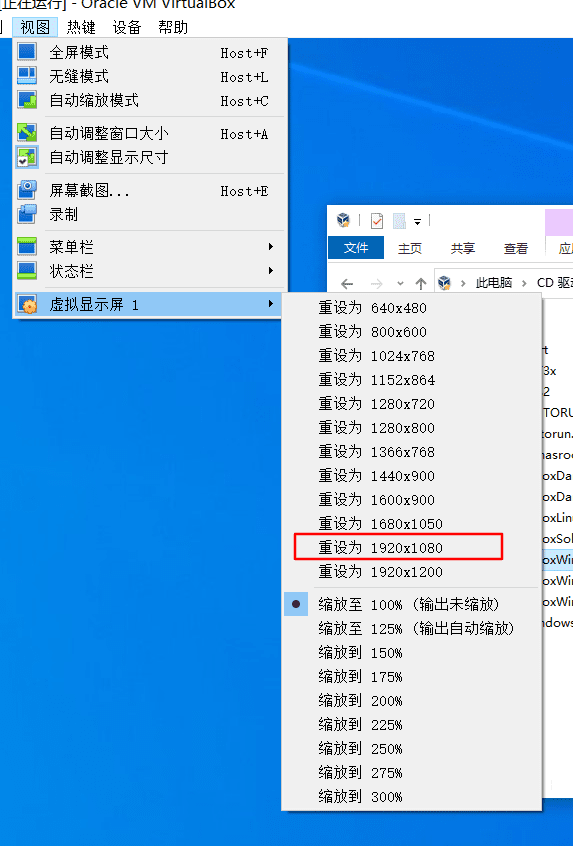The height and width of the screenshot is (846, 573).
Task: Select the 无缝模式 seamless mode icon
Action: click(27, 76)
